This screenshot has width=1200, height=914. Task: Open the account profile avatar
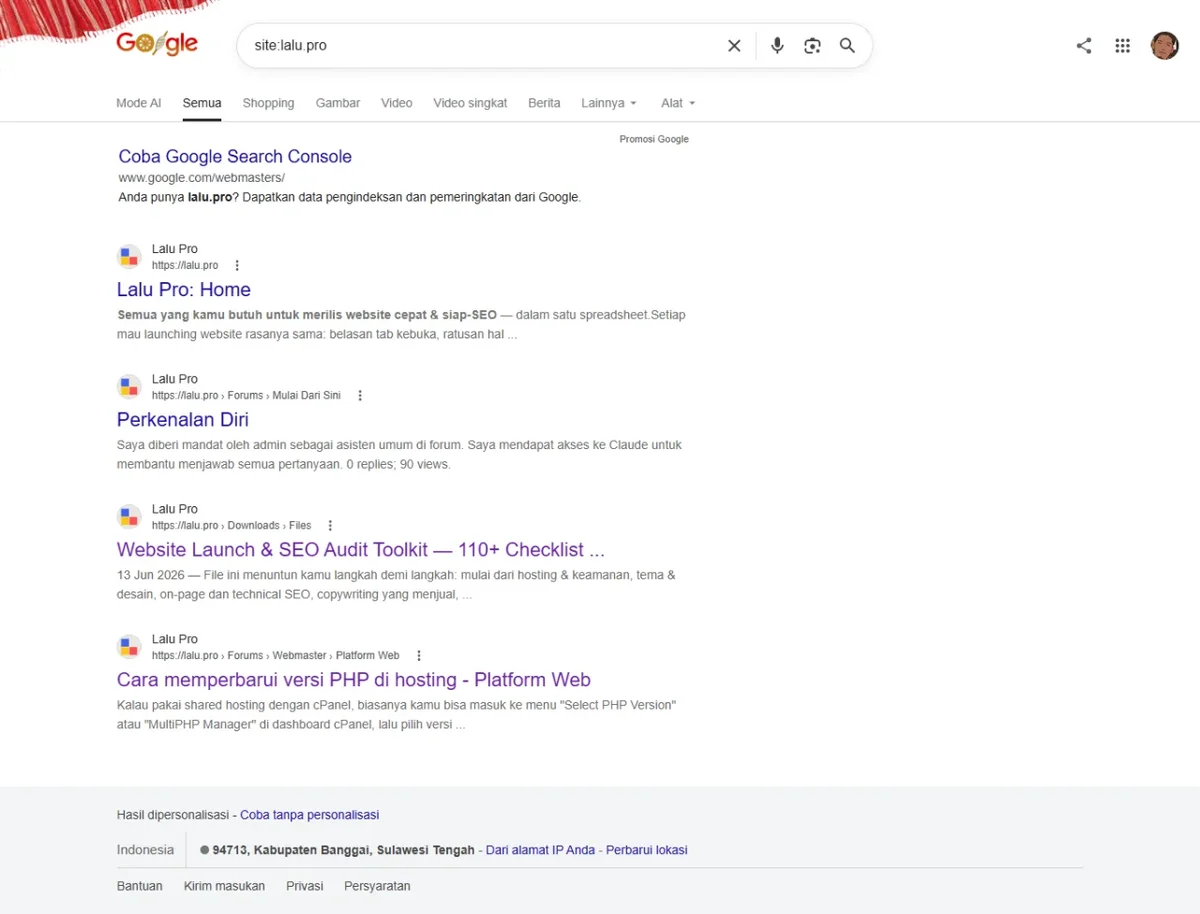click(x=1165, y=45)
